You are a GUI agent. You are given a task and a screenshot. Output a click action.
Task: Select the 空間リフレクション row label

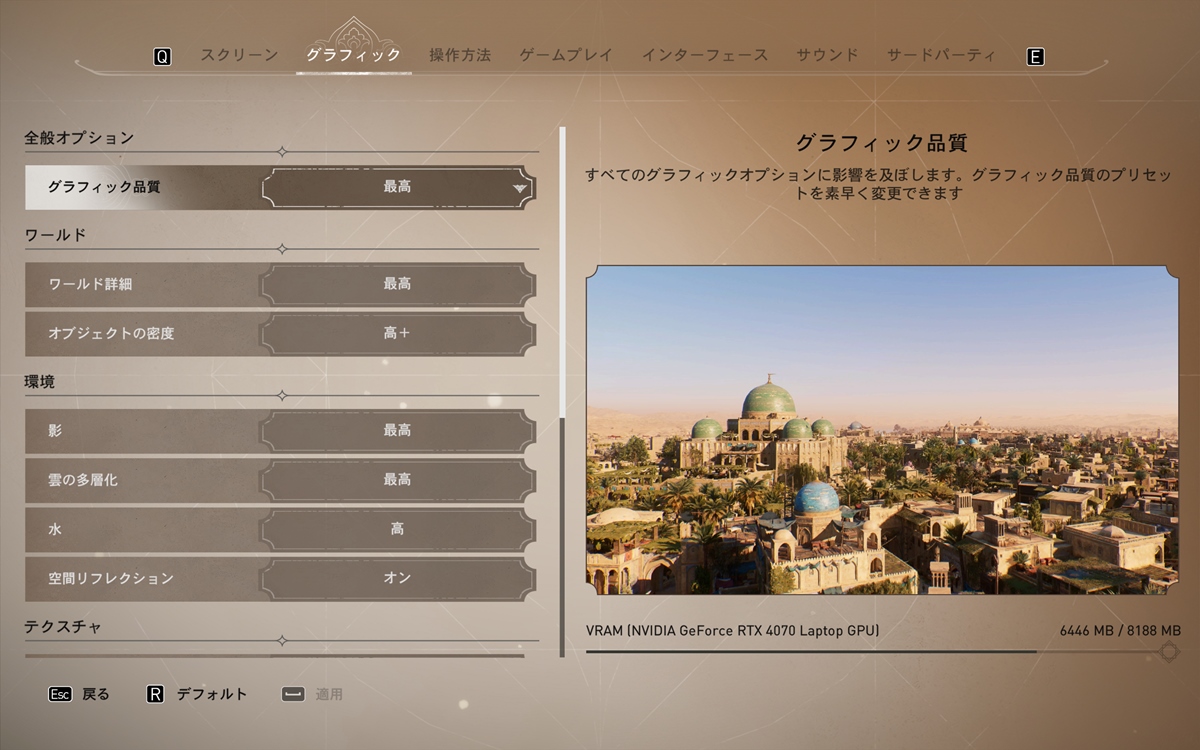pyautogui.click(x=111, y=578)
